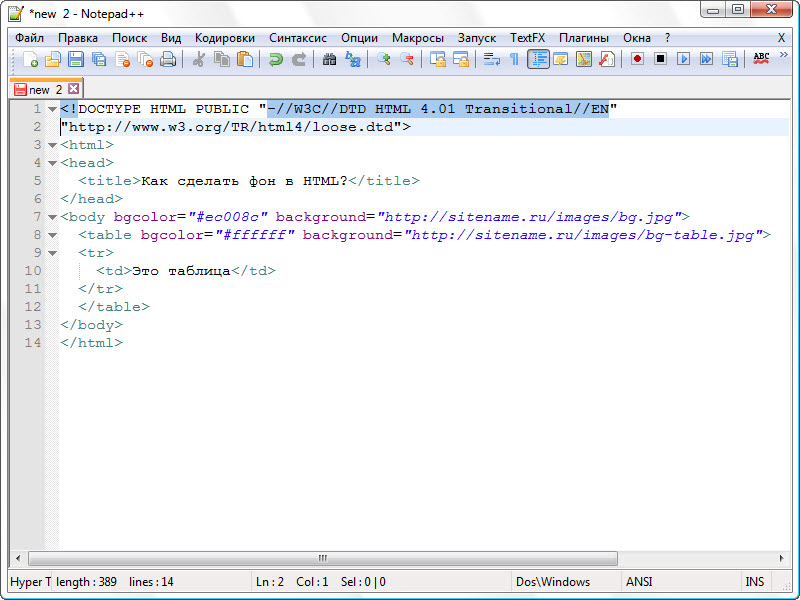Open the Кодировки menu

coord(225,37)
